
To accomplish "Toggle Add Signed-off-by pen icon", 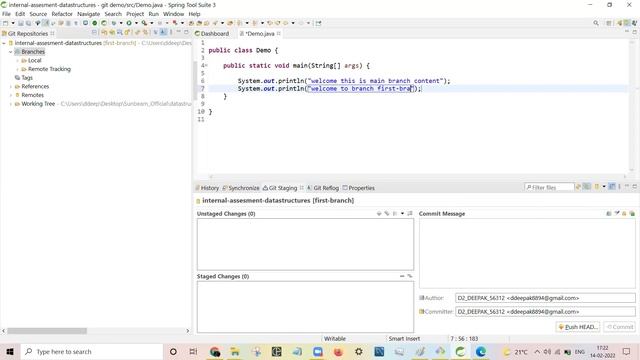I will coord(617,213).
